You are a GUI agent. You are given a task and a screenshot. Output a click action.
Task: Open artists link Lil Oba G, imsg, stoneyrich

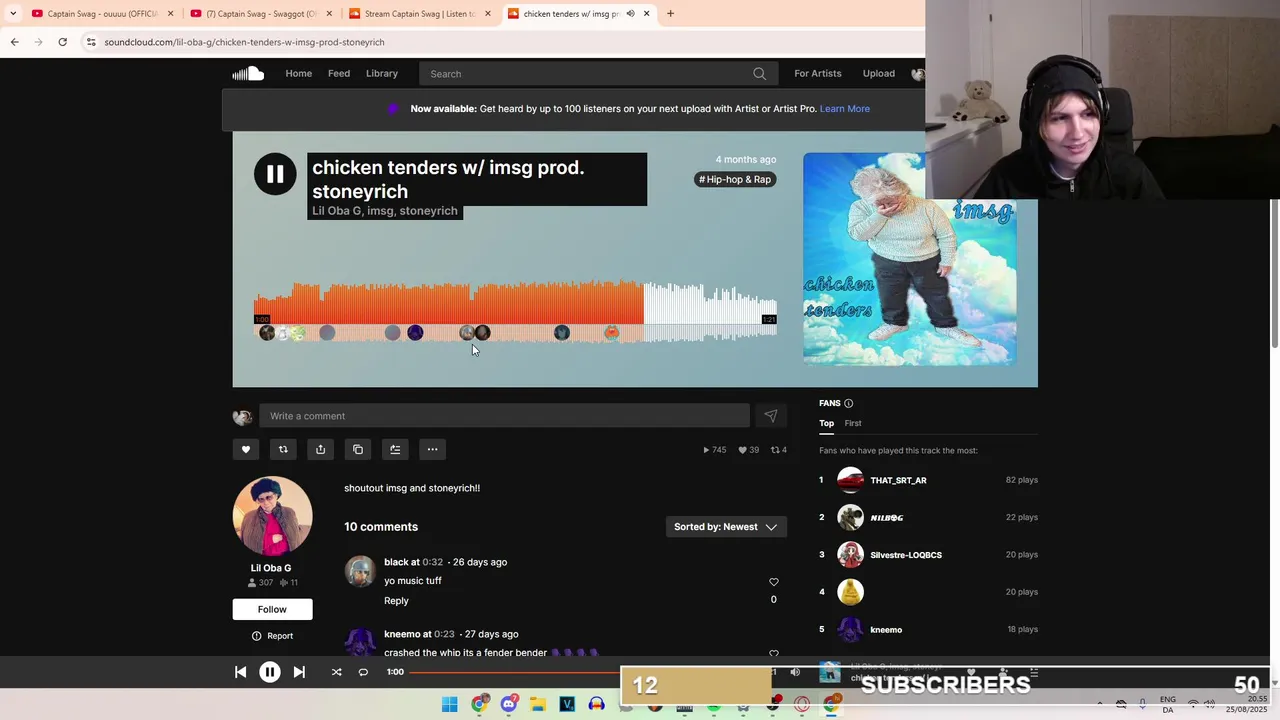tap(385, 211)
